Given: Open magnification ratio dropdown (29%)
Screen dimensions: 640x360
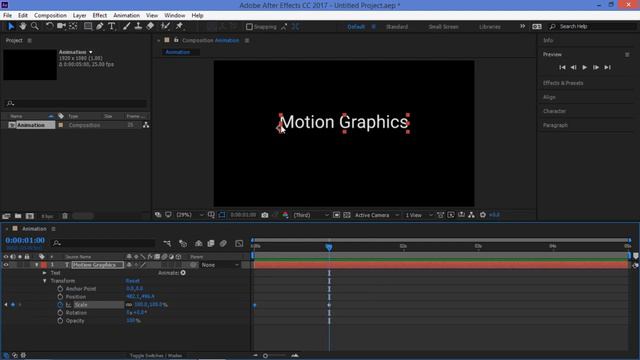Looking at the screenshot, I should 190,215.
